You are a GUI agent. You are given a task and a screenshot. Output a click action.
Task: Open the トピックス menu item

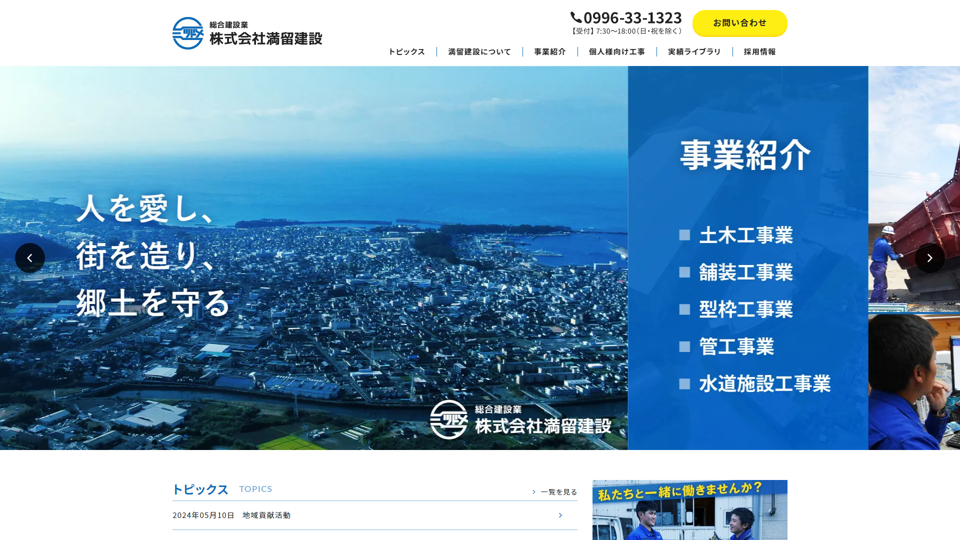tap(406, 52)
